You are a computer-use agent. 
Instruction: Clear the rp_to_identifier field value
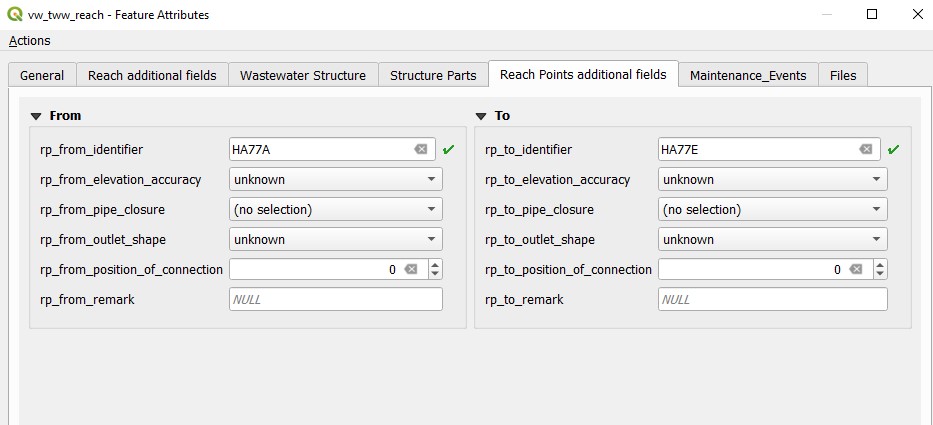click(866, 149)
